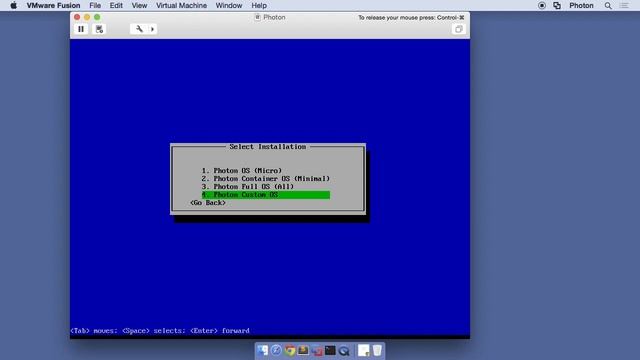640x360 pixels.
Task: Open the VMware Fusion menu
Action: pos(53,5)
